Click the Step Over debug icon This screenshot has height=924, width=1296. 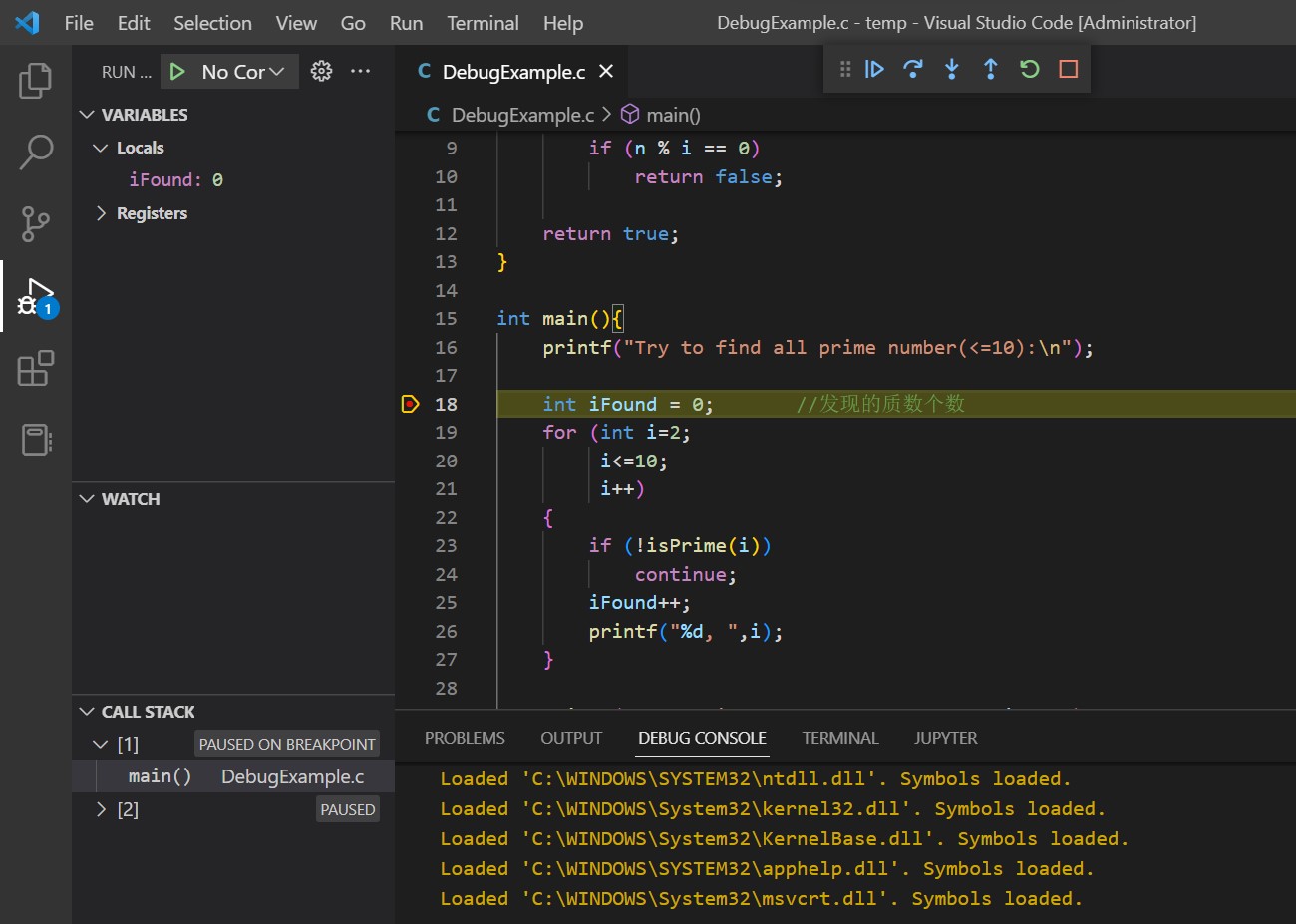pos(912,69)
